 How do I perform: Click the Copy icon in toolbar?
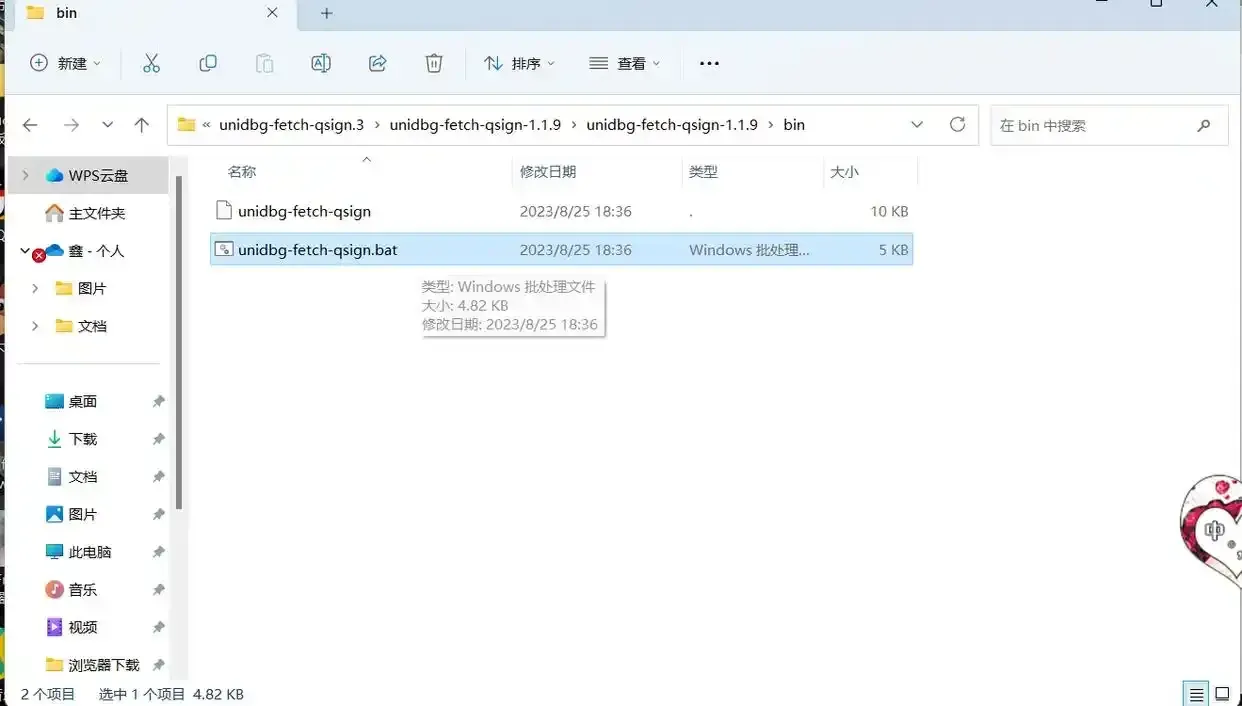(x=208, y=63)
